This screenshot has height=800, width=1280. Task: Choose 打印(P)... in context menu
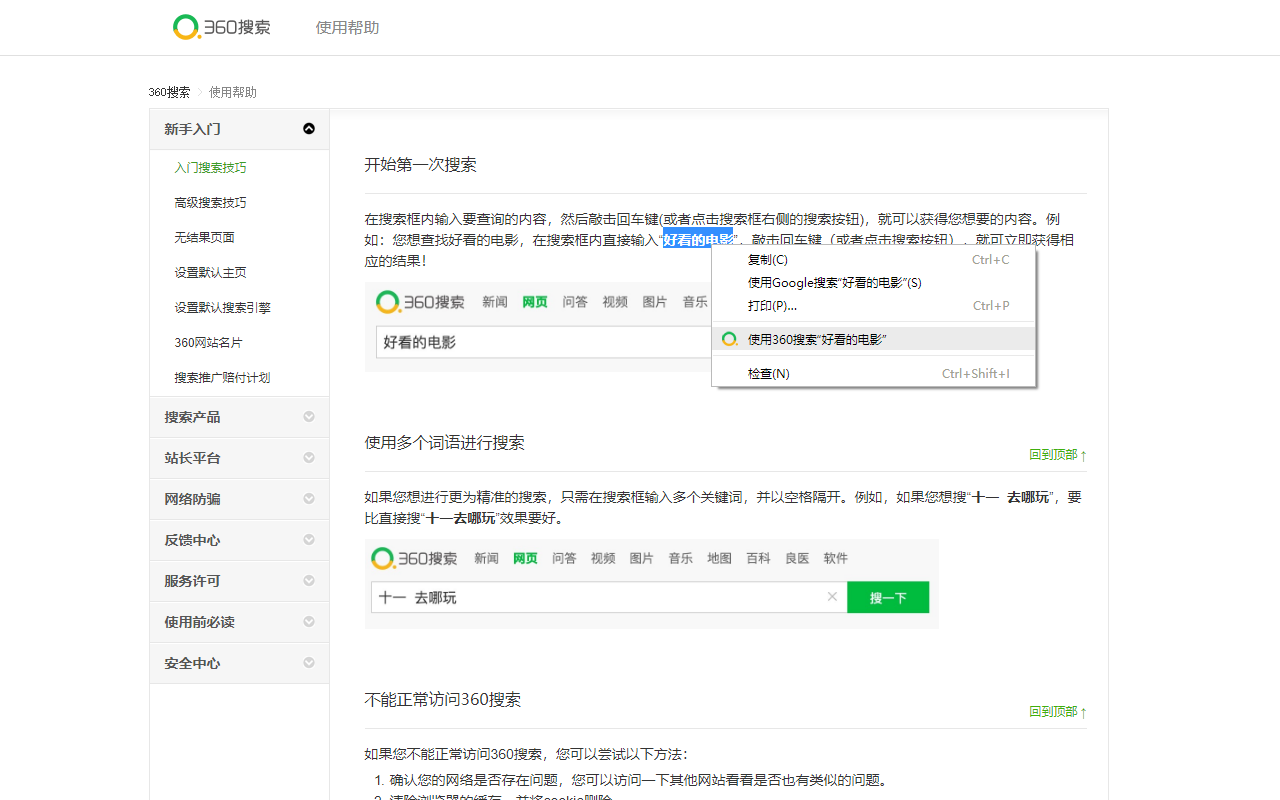coord(873,306)
